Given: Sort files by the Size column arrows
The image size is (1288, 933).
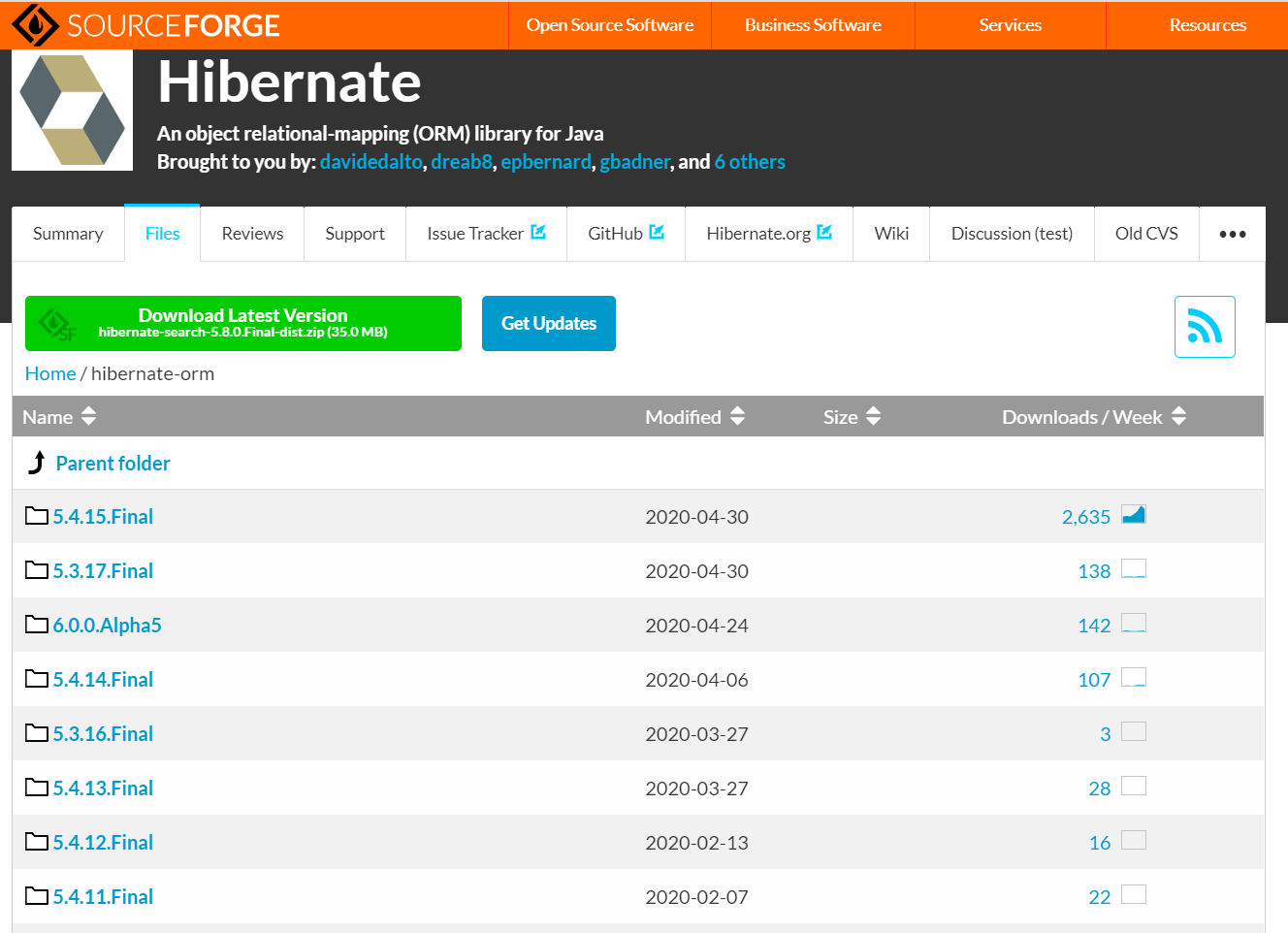Looking at the screenshot, I should (x=874, y=416).
